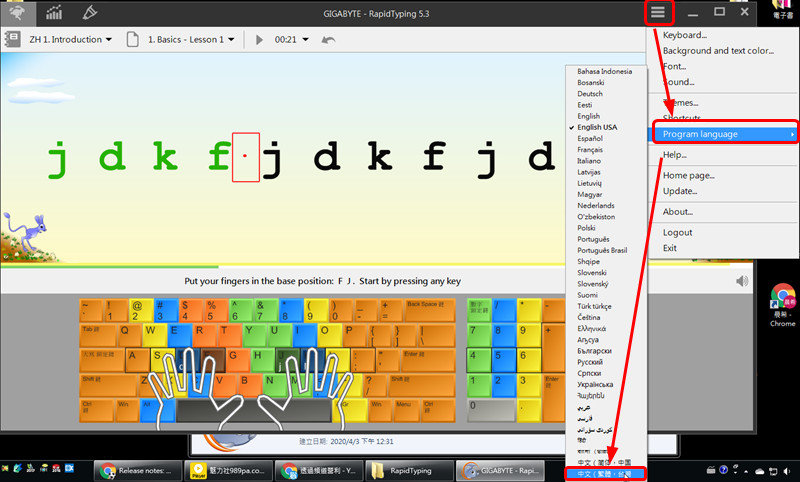The image size is (800, 482).
Task: Open Release notes Chrome taskbar button
Action: click(x=138, y=470)
